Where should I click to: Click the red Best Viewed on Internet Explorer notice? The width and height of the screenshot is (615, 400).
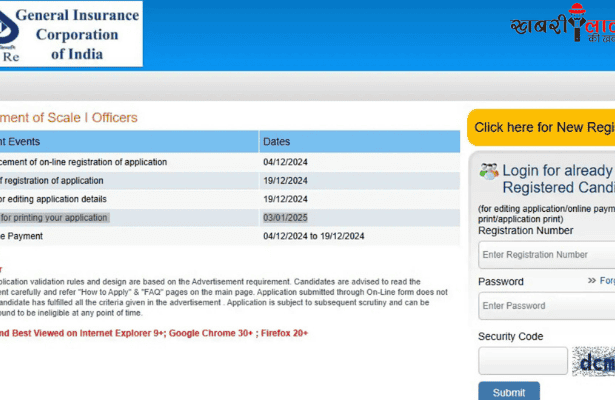click(x=154, y=333)
